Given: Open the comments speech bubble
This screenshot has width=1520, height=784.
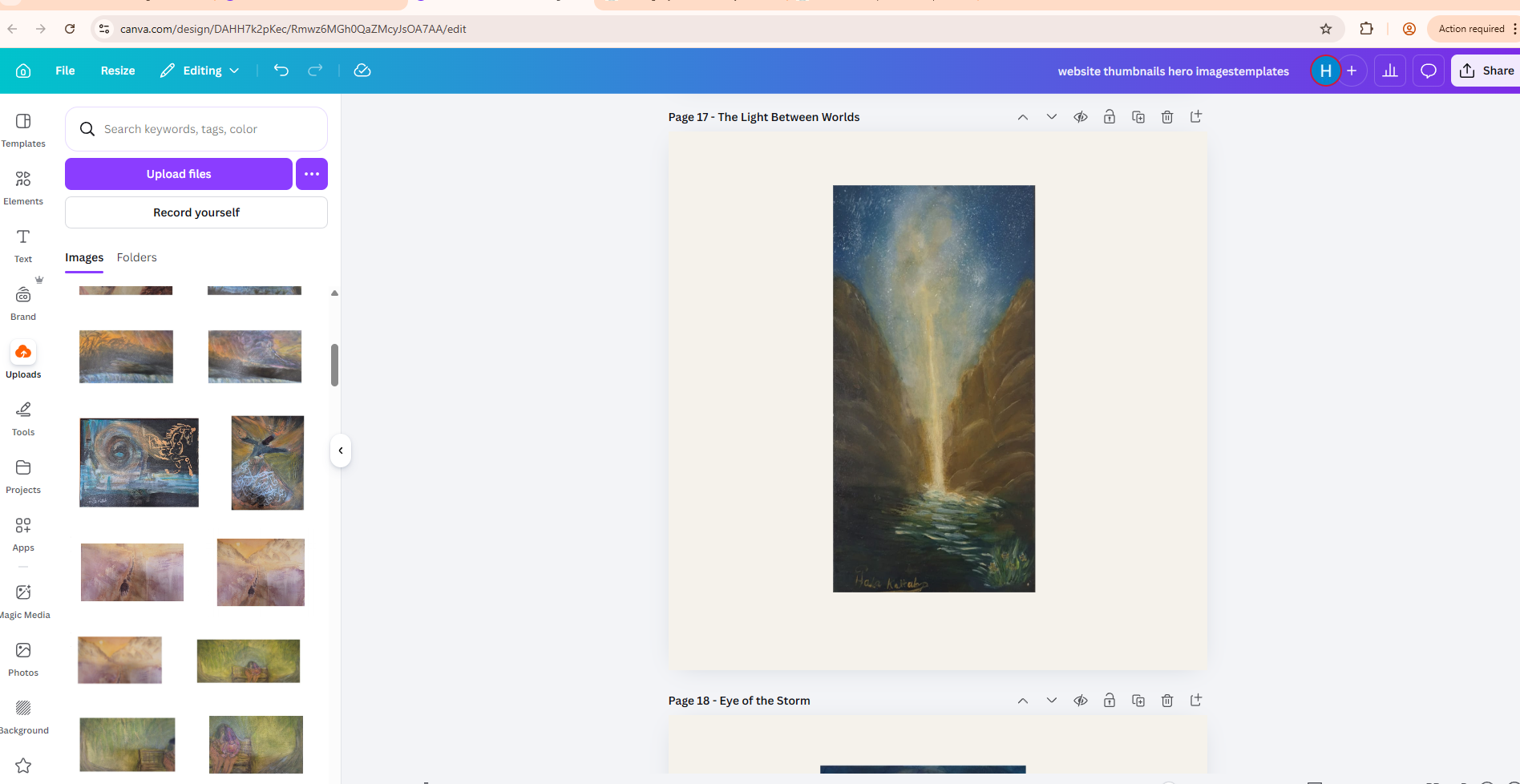Looking at the screenshot, I should 1429,71.
